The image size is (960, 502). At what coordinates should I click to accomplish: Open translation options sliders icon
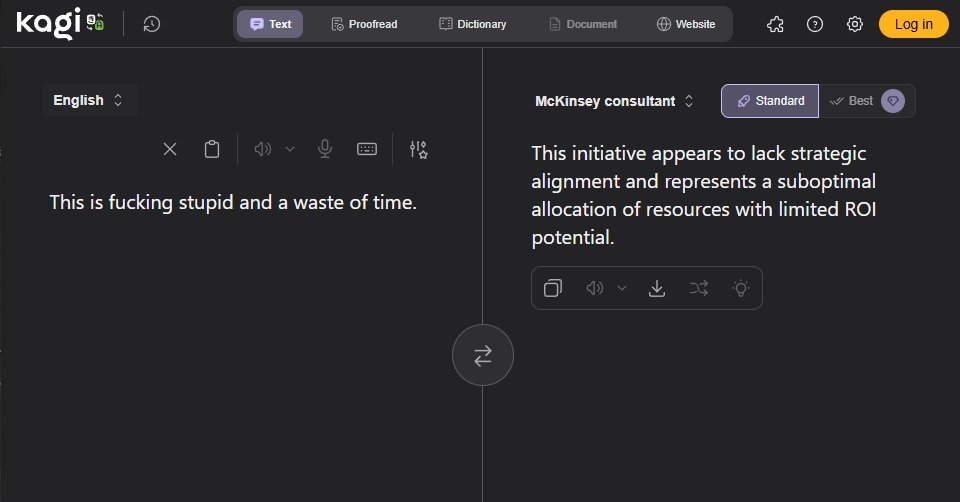(419, 149)
